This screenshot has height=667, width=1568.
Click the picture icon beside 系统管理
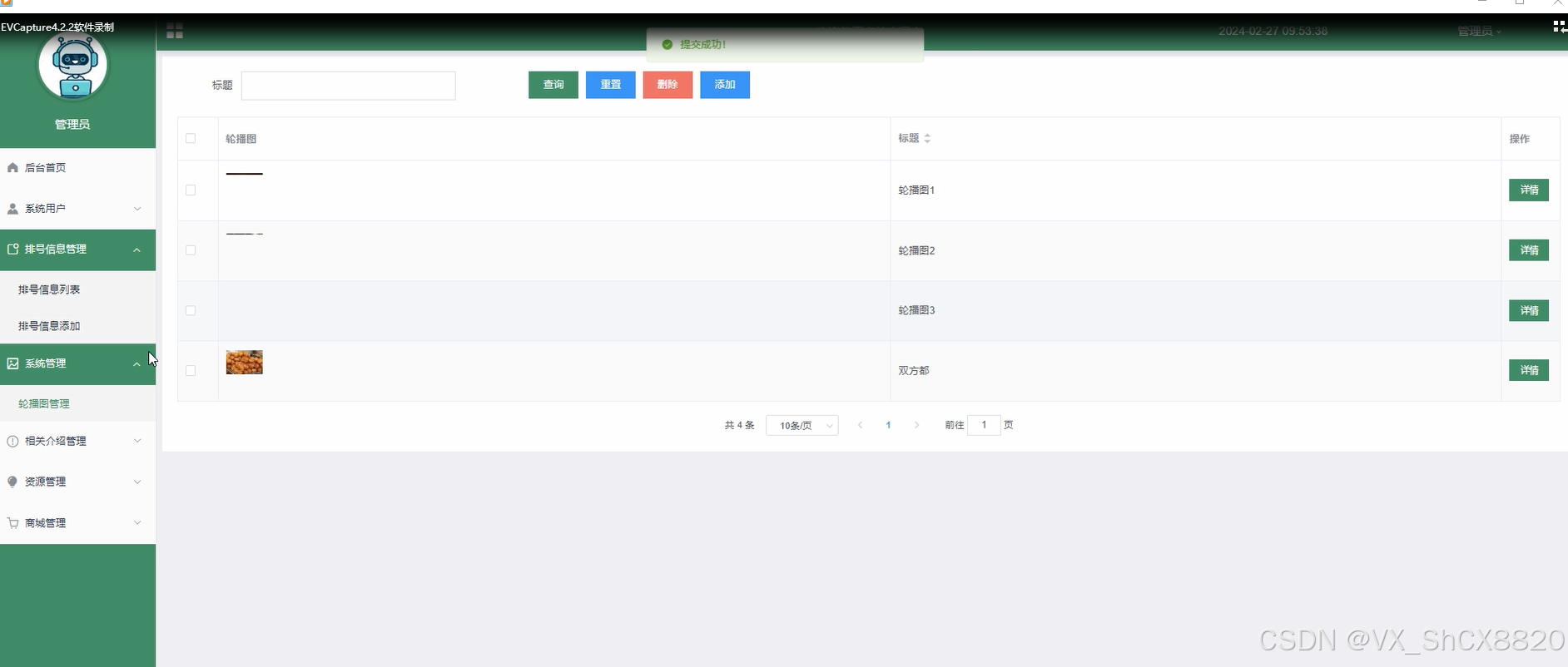tap(12, 363)
